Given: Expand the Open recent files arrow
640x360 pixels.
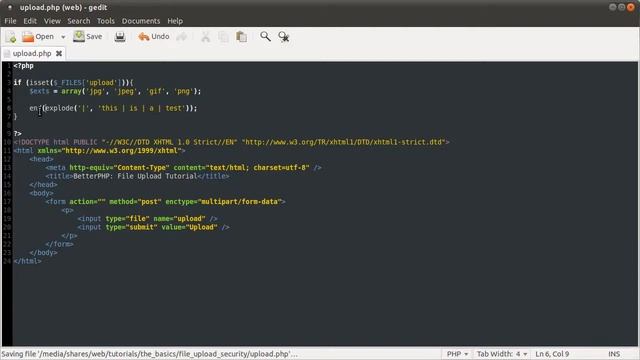Looking at the screenshot, I should tap(63, 37).
